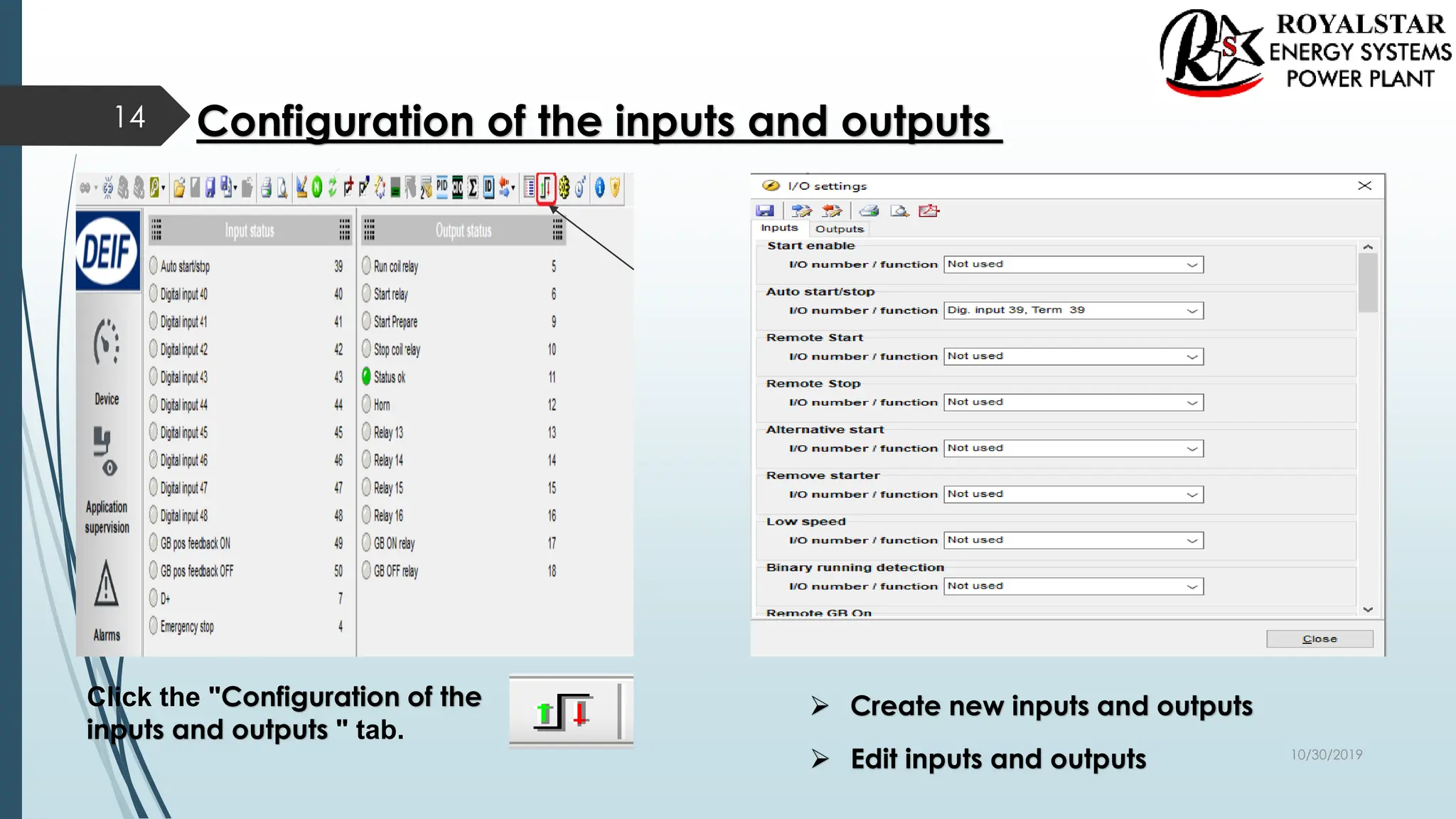Image resolution: width=1456 pixels, height=819 pixels.
Task: Open the Binary running detection dropdown
Action: pos(1192,587)
